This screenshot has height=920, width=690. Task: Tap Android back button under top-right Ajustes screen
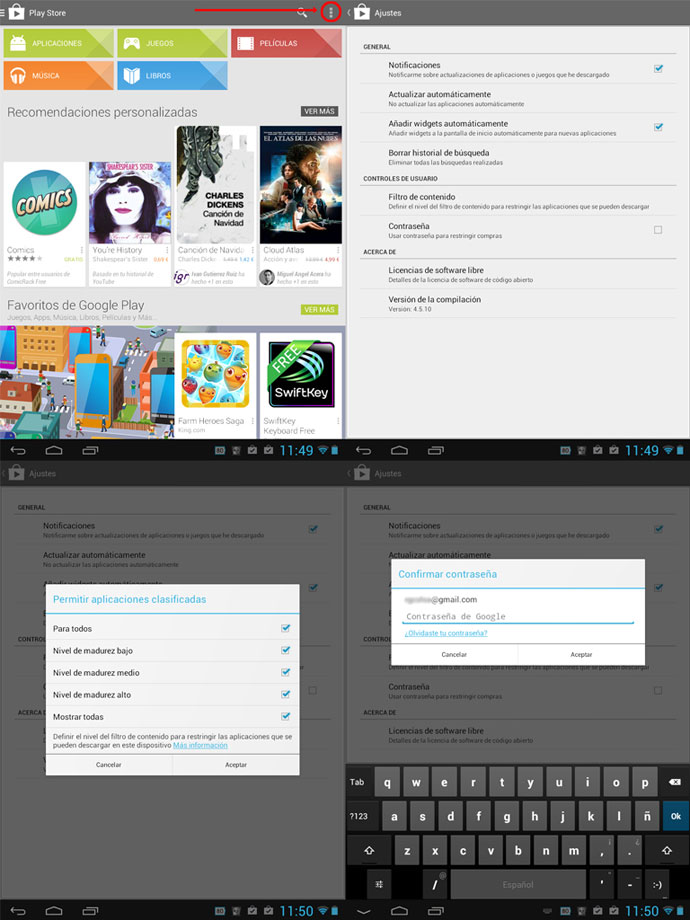point(364,451)
